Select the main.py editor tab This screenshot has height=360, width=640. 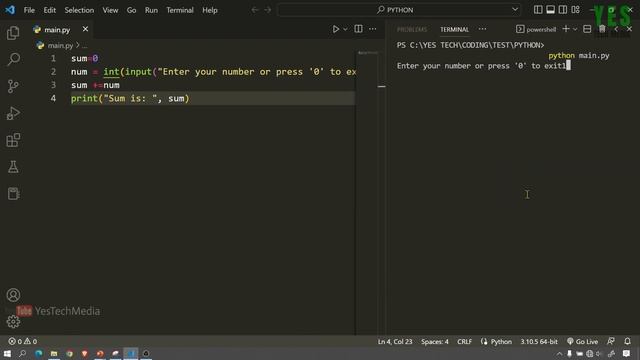pyautogui.click(x=57, y=30)
